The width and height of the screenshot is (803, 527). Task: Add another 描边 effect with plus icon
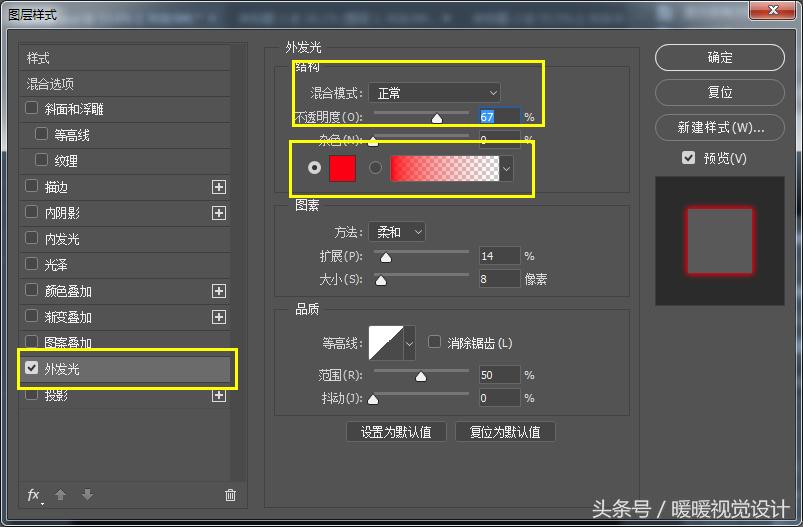[x=219, y=187]
